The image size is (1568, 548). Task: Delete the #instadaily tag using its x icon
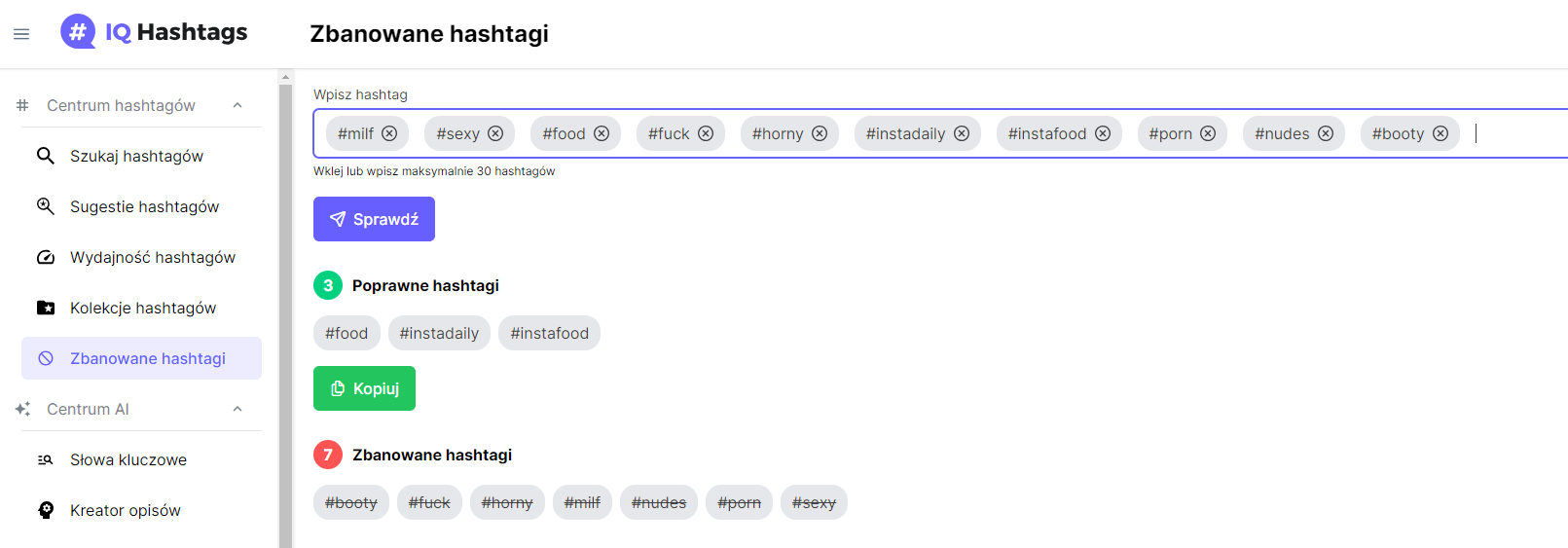tap(962, 133)
